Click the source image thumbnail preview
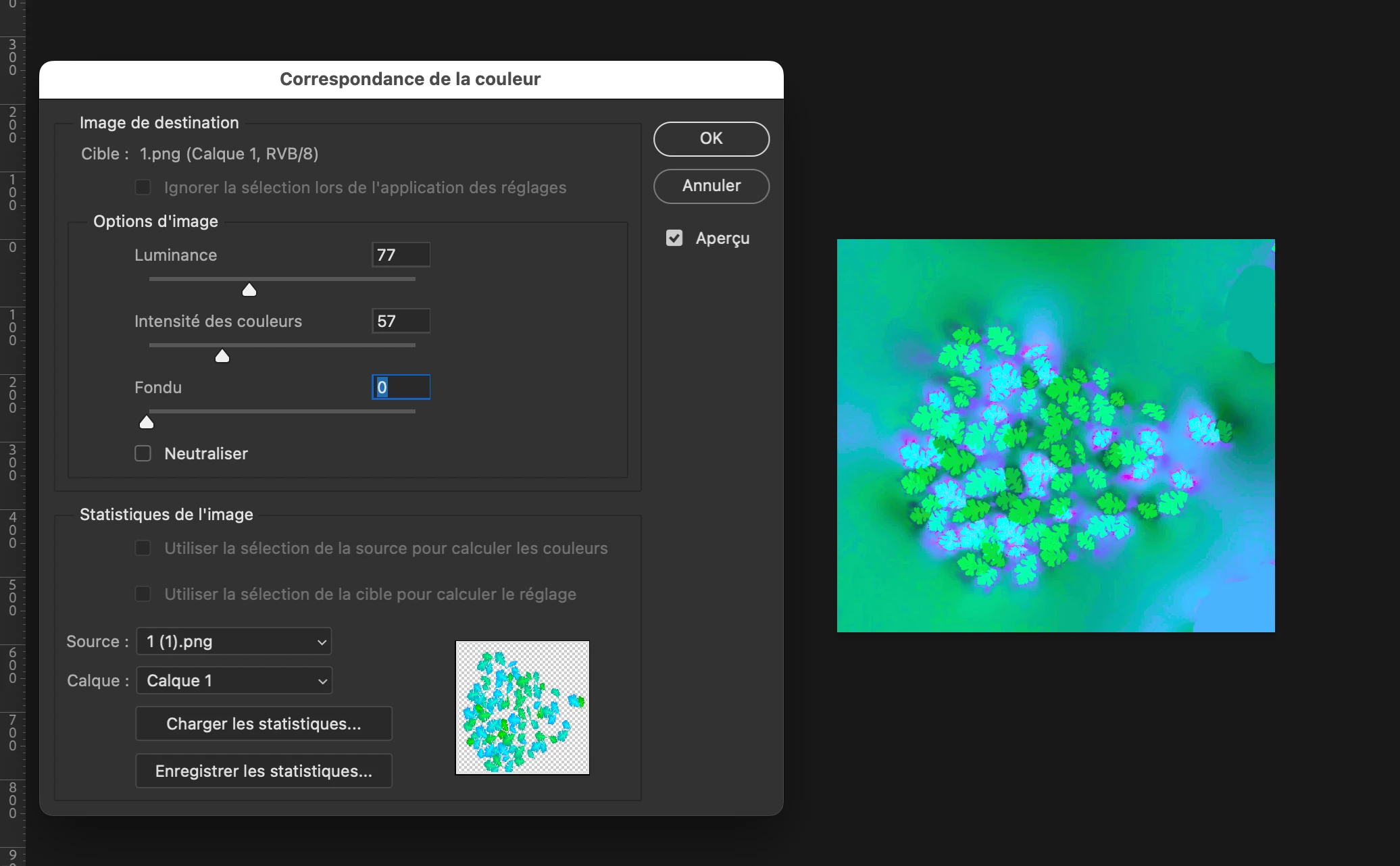 522,707
